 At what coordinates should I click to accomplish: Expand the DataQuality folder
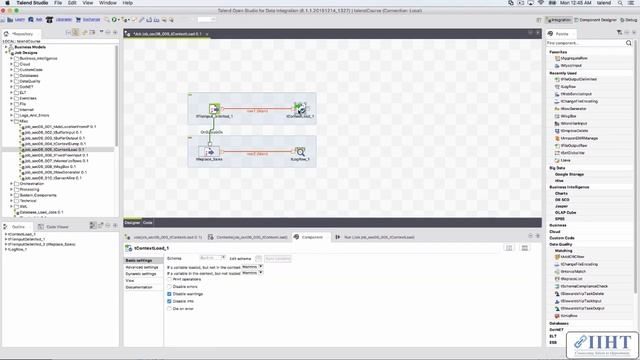pyautogui.click(x=11, y=81)
